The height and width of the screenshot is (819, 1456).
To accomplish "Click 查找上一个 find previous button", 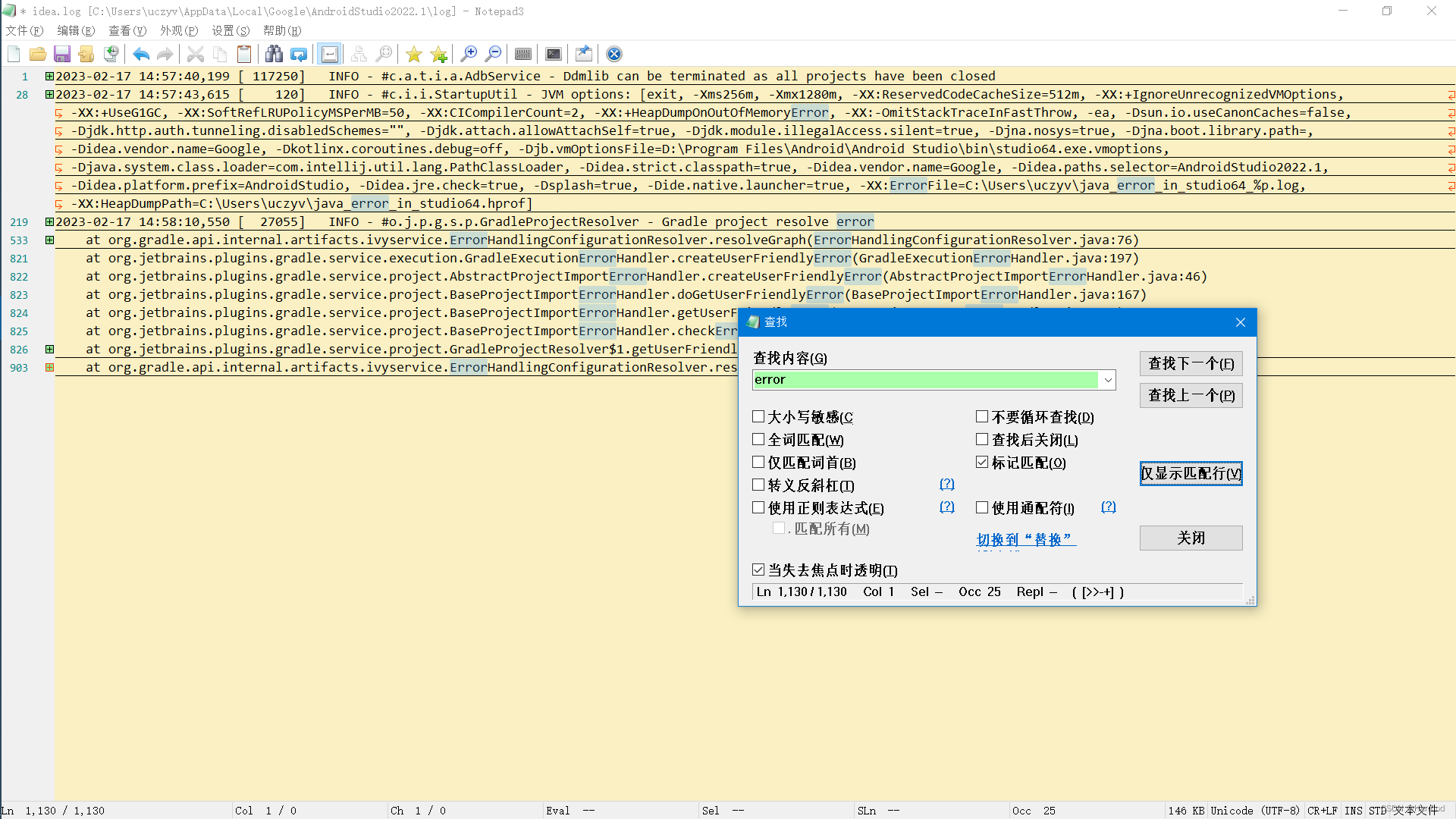I will point(1191,395).
